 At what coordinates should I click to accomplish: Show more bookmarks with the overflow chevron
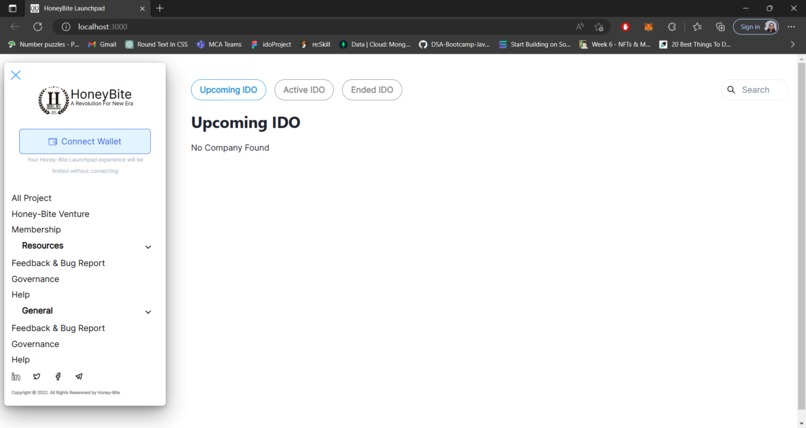792,45
